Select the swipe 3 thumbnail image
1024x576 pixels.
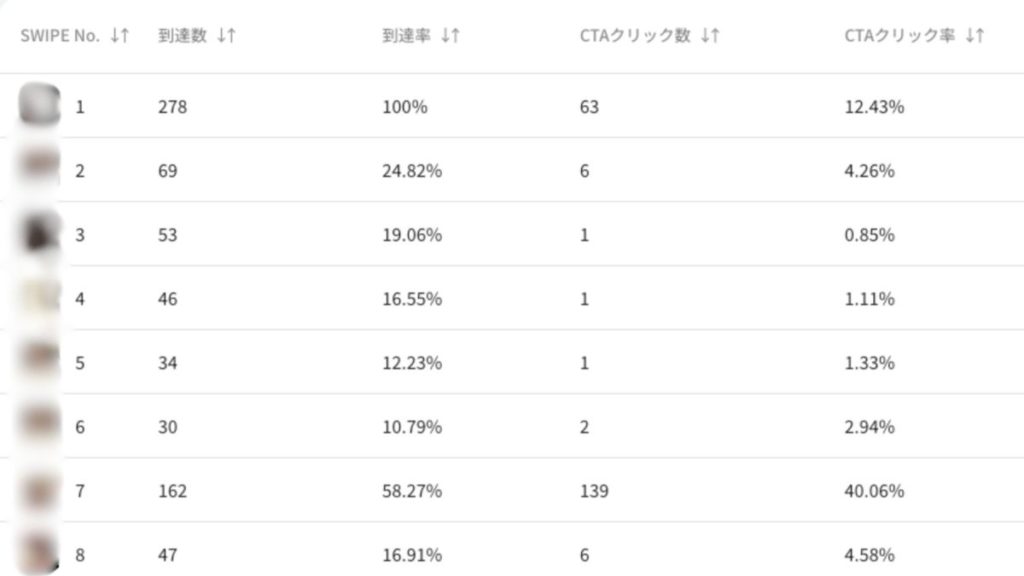[x=40, y=234]
